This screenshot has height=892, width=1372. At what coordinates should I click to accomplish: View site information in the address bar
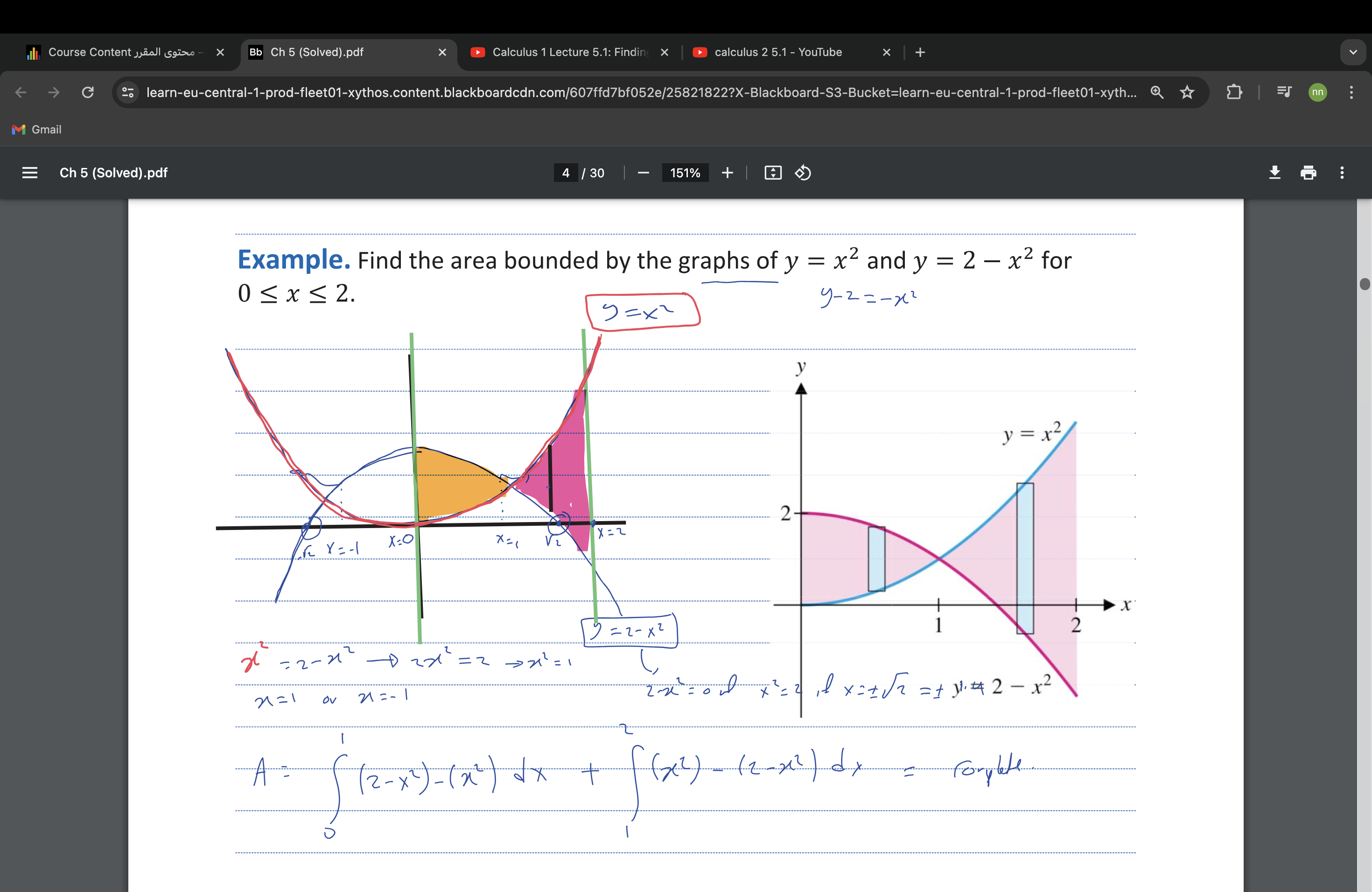click(x=127, y=92)
